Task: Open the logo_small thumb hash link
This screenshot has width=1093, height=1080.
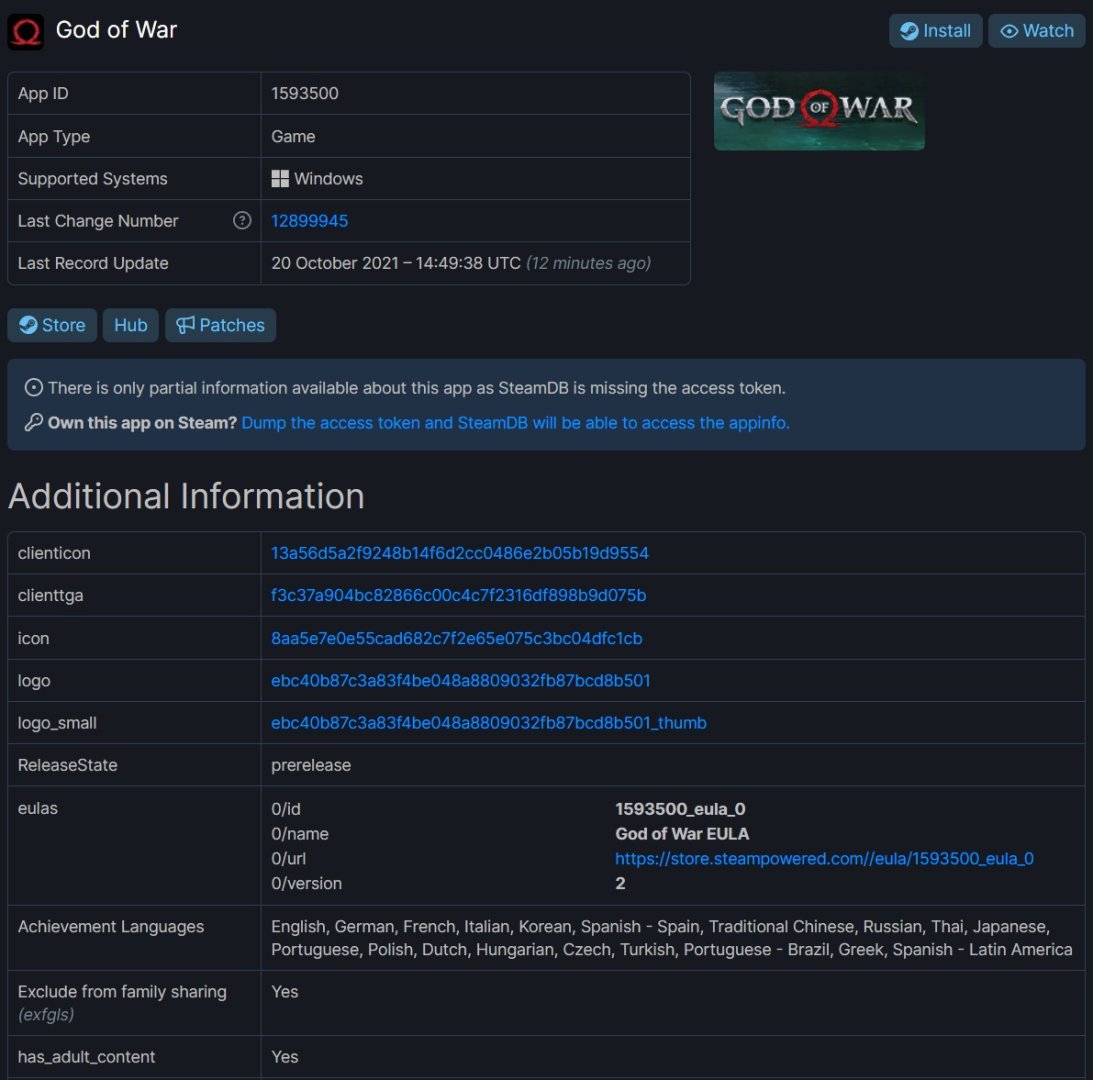Action: (488, 723)
